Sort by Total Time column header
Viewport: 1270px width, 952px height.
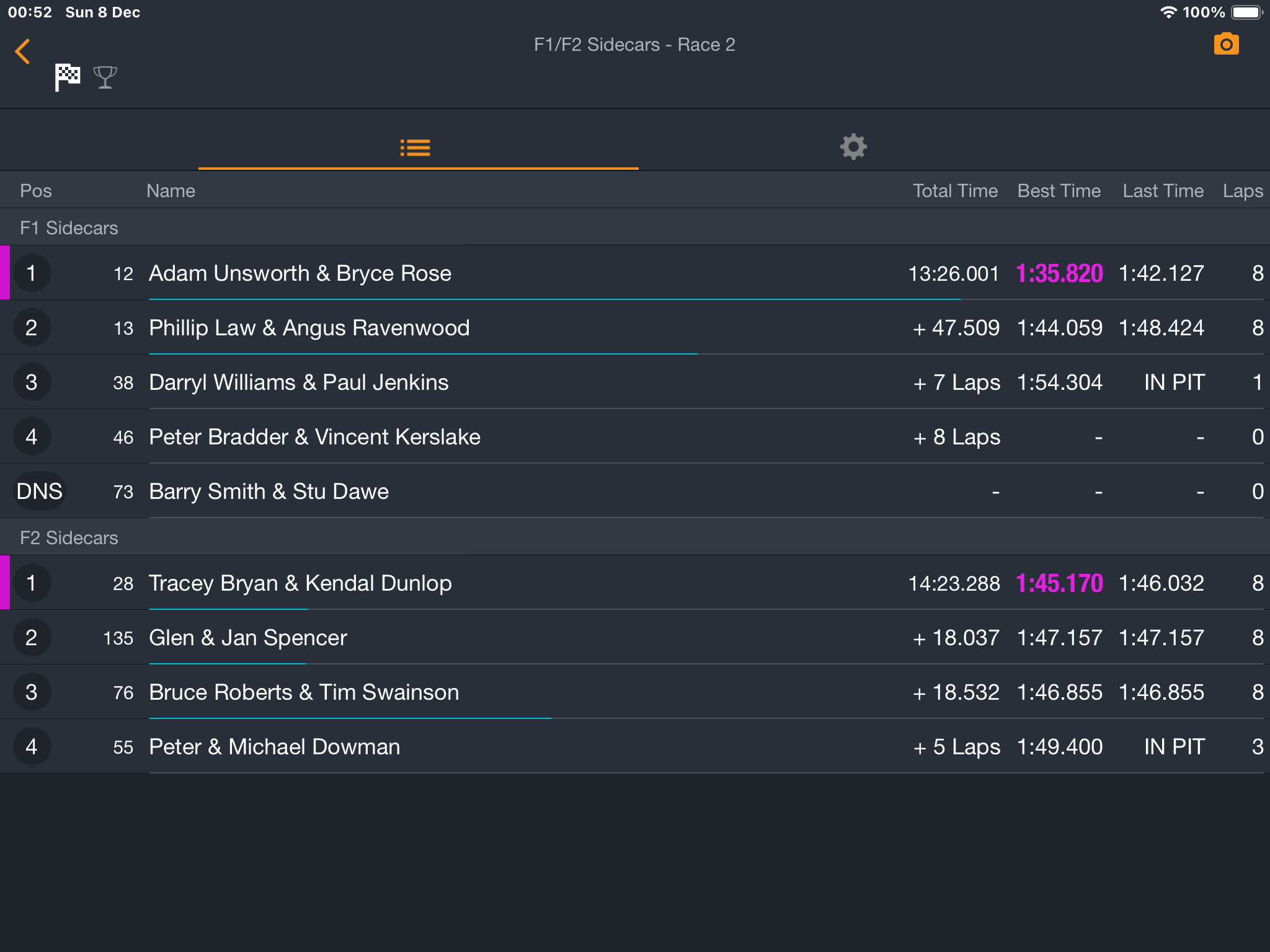(x=955, y=191)
